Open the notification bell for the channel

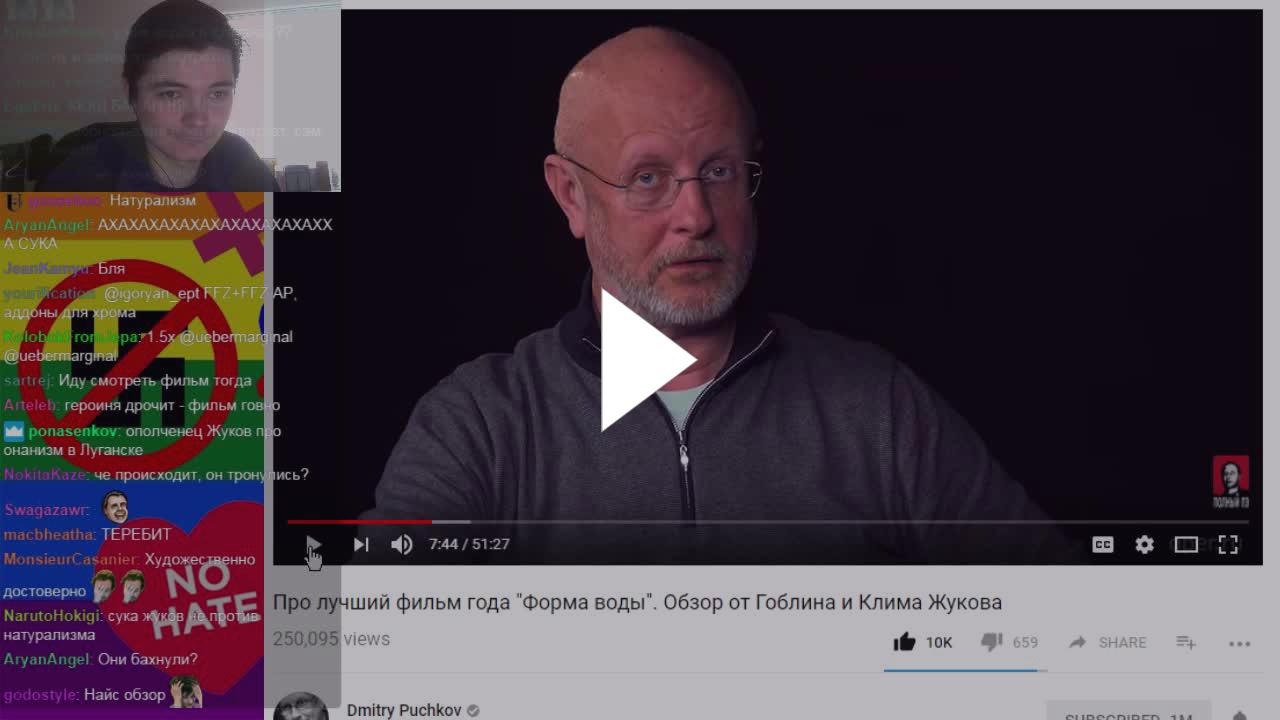pyautogui.click(x=1240, y=714)
